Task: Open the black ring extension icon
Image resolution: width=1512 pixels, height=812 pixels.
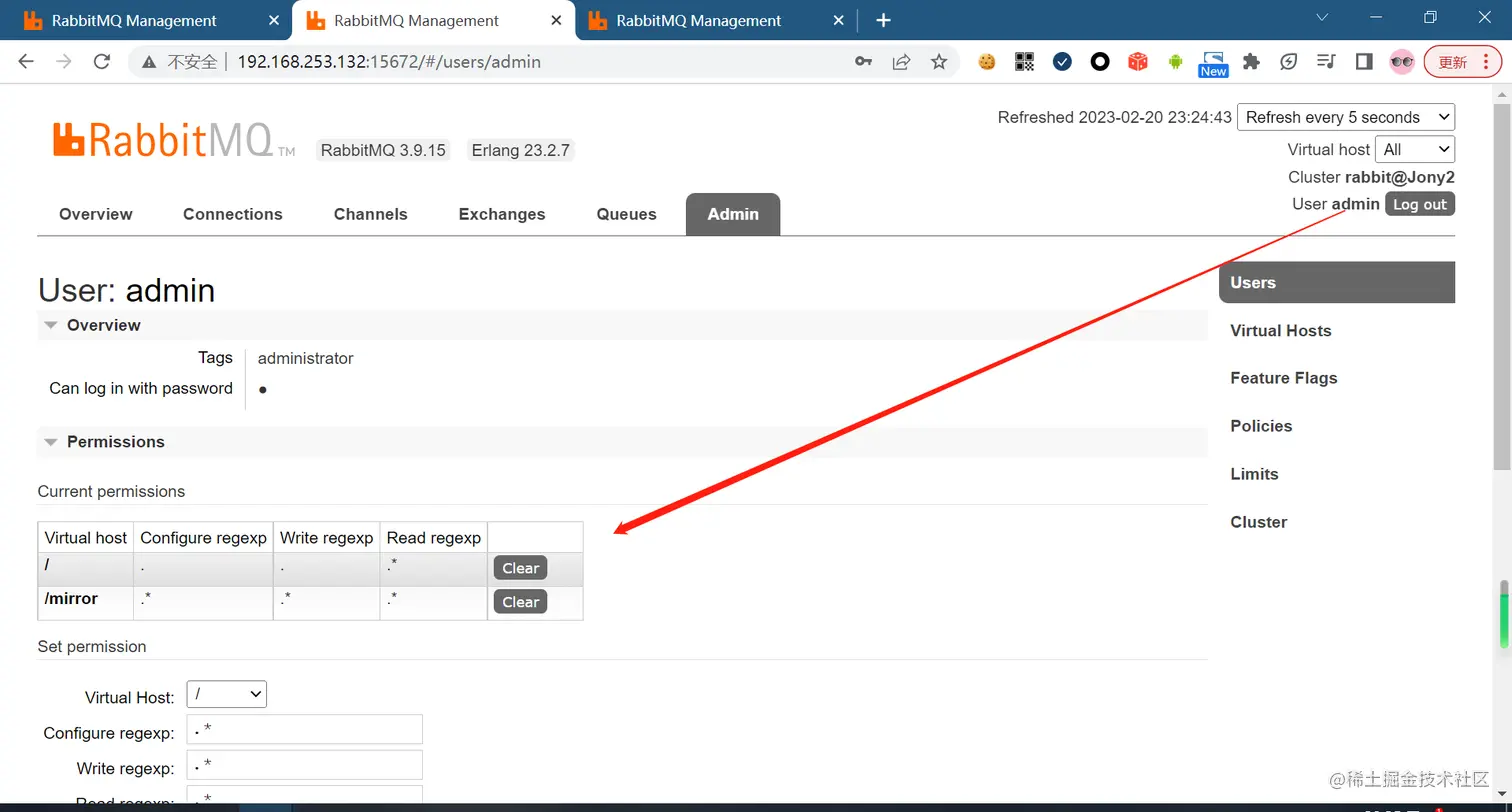Action: point(1100,61)
